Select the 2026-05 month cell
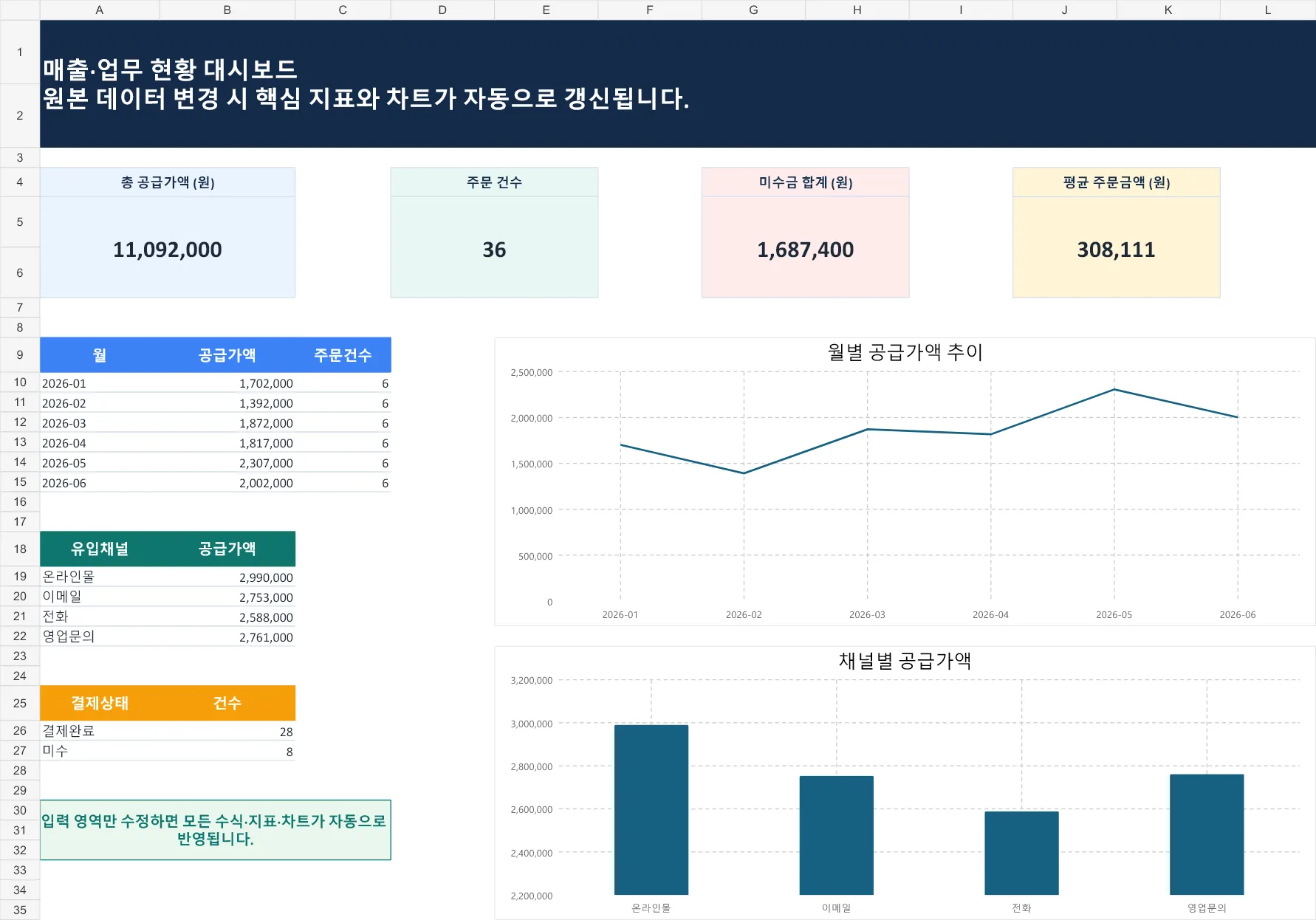 click(x=100, y=463)
